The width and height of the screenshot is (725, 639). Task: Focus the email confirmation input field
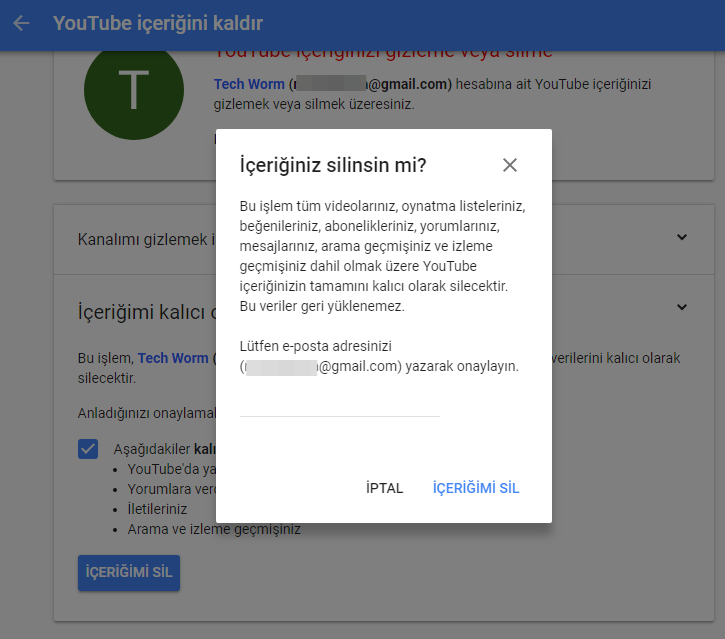pyautogui.click(x=340, y=403)
